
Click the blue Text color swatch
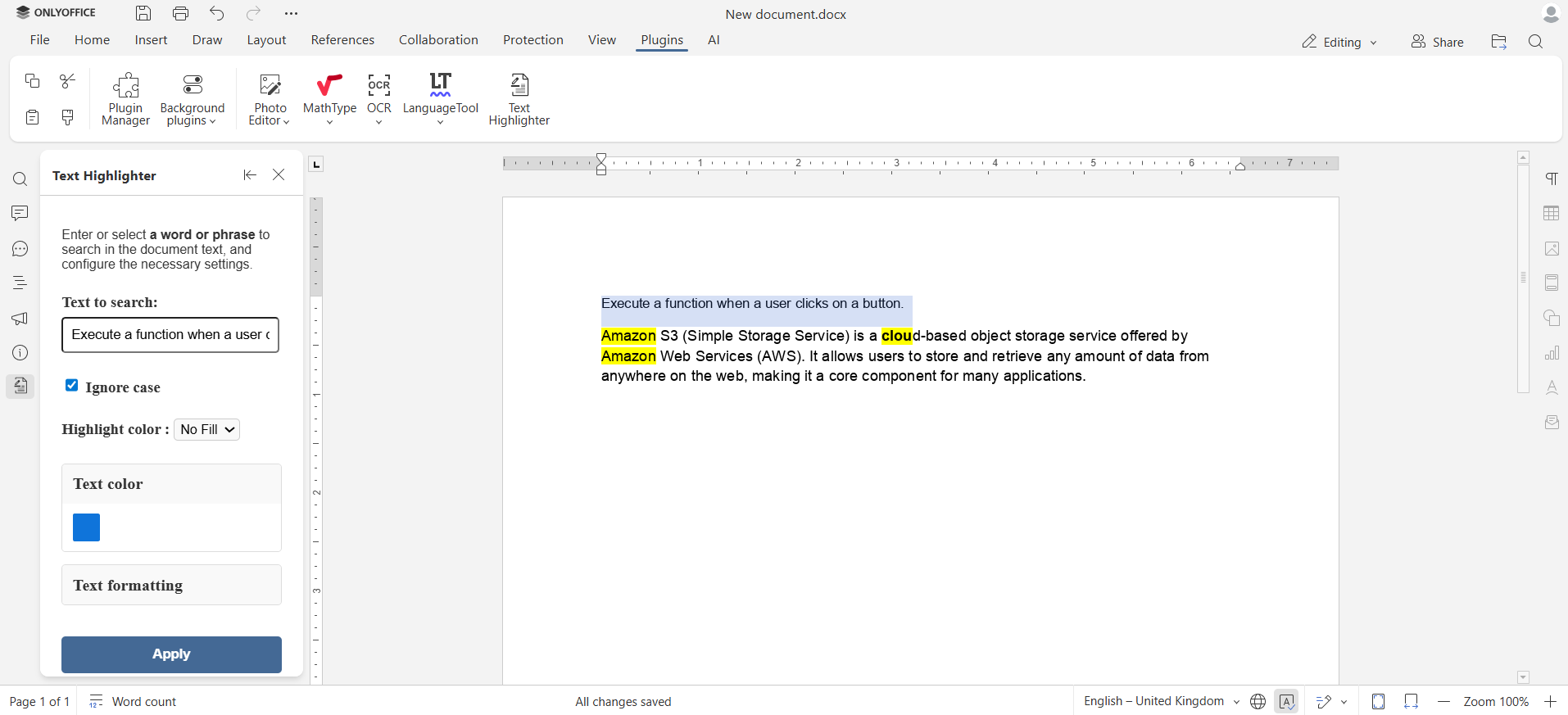click(86, 527)
